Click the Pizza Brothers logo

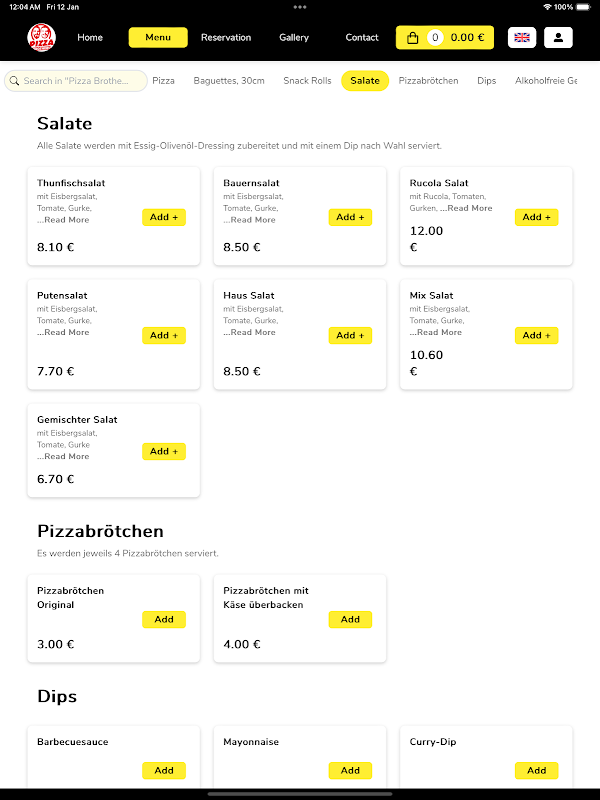tap(41, 38)
